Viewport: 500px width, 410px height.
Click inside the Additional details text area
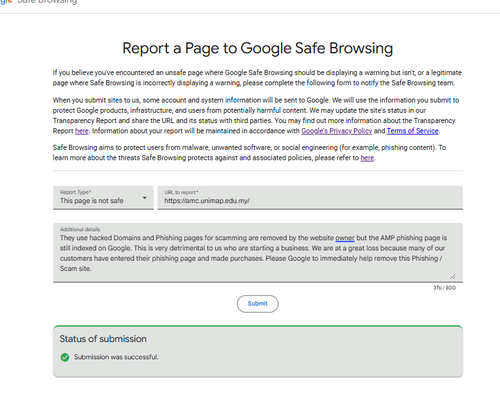pyautogui.click(x=258, y=253)
